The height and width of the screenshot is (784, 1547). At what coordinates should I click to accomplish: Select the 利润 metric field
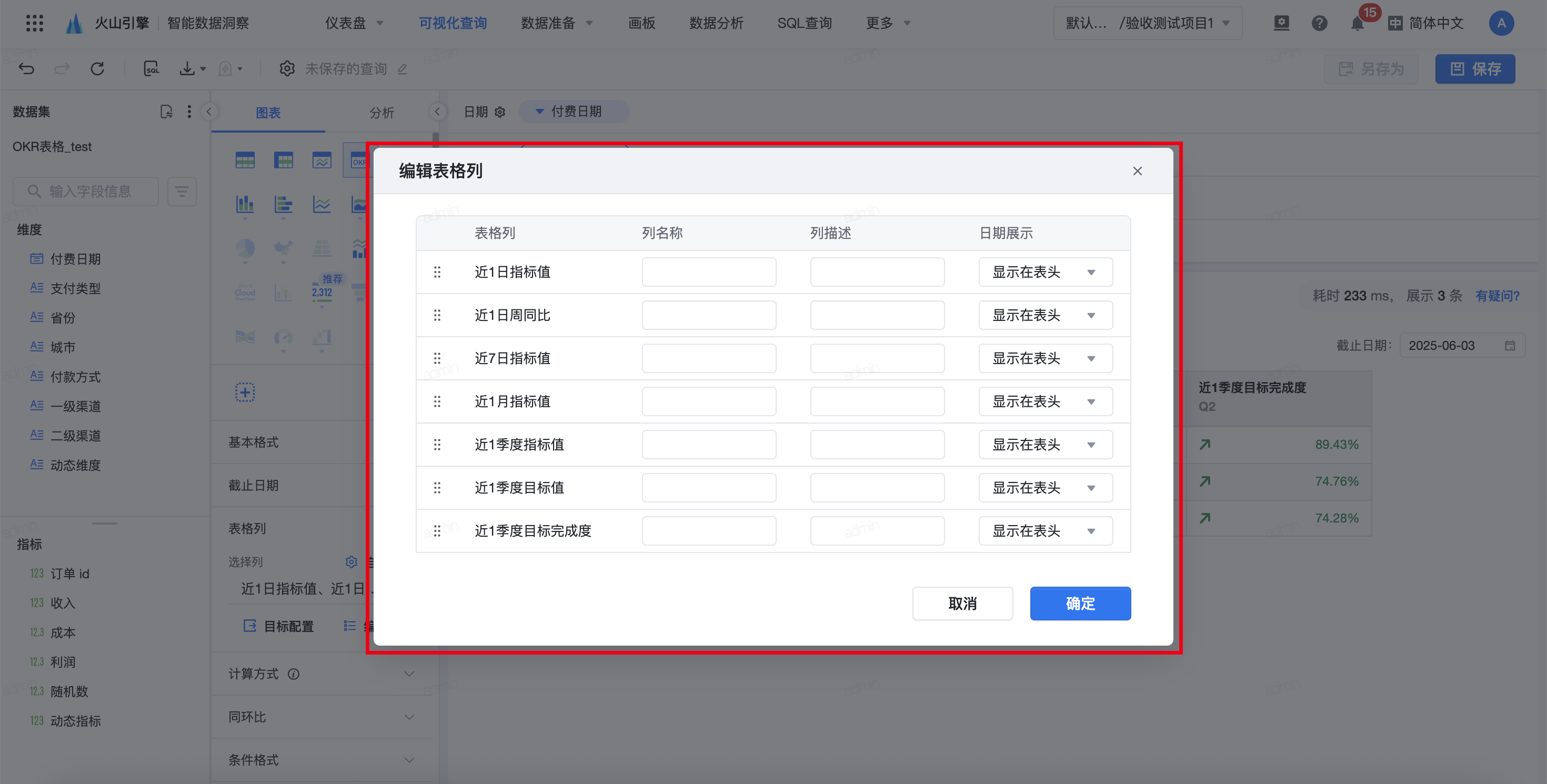point(63,662)
